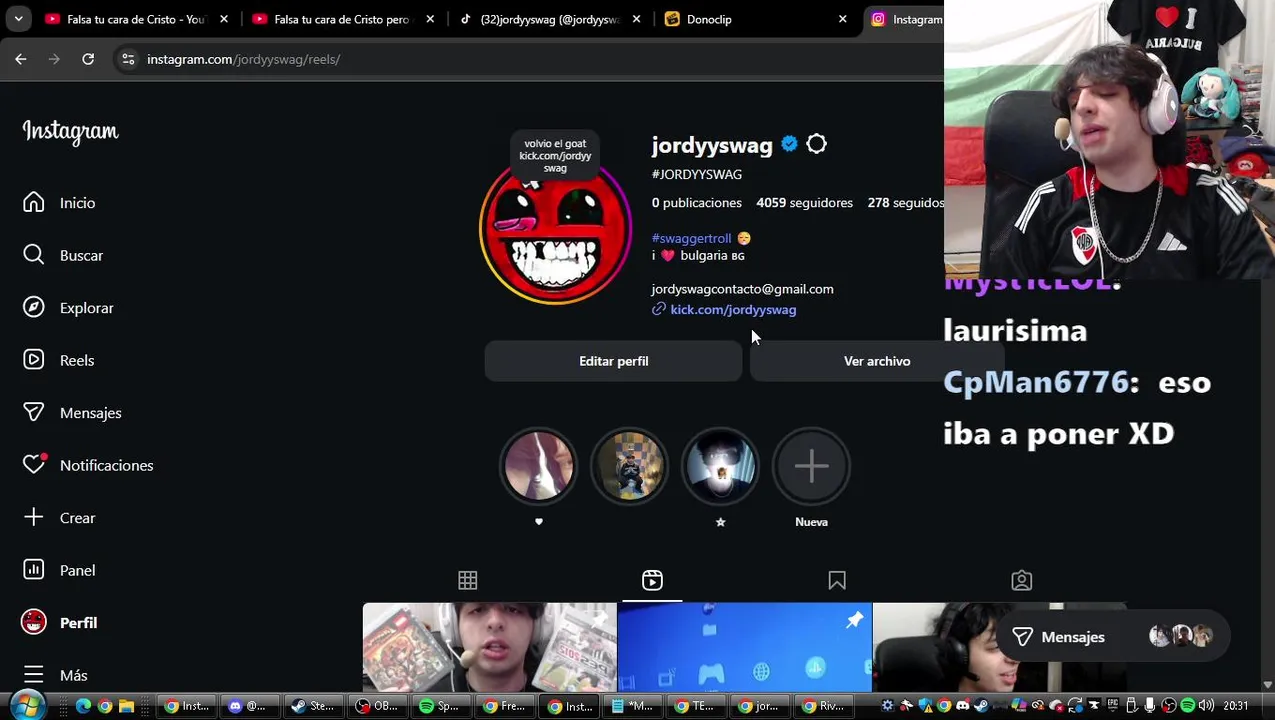Image resolution: width=1275 pixels, height=720 pixels.
Task: Click Spotify icon in system tray
Action: click(x=1188, y=706)
